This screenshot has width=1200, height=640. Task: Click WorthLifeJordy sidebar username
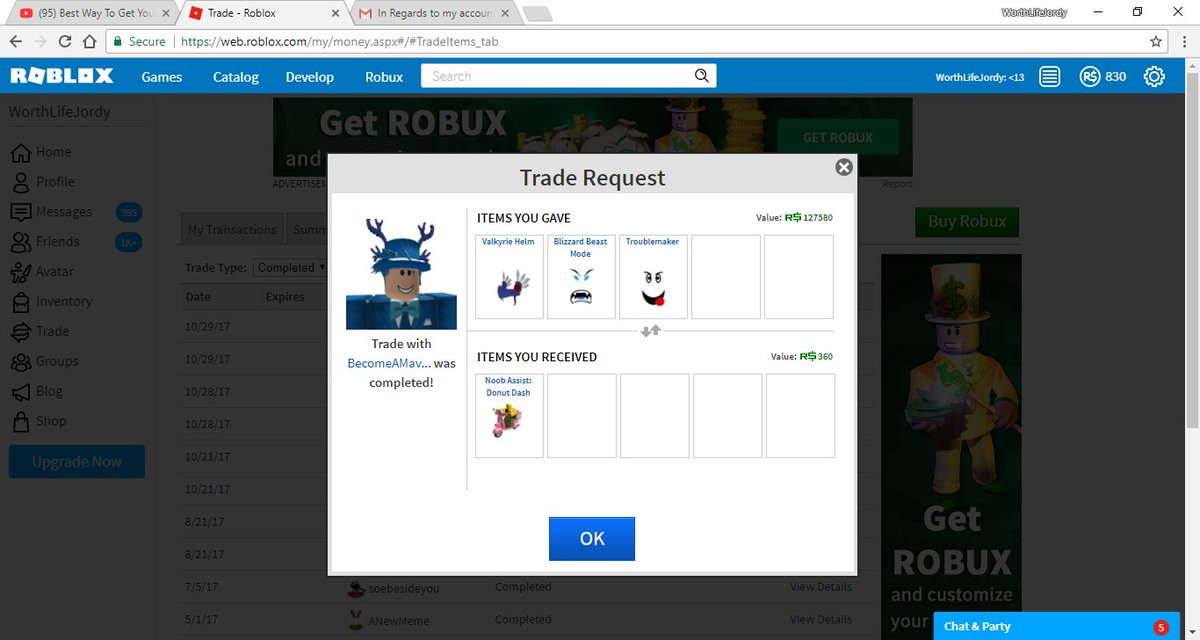(60, 112)
